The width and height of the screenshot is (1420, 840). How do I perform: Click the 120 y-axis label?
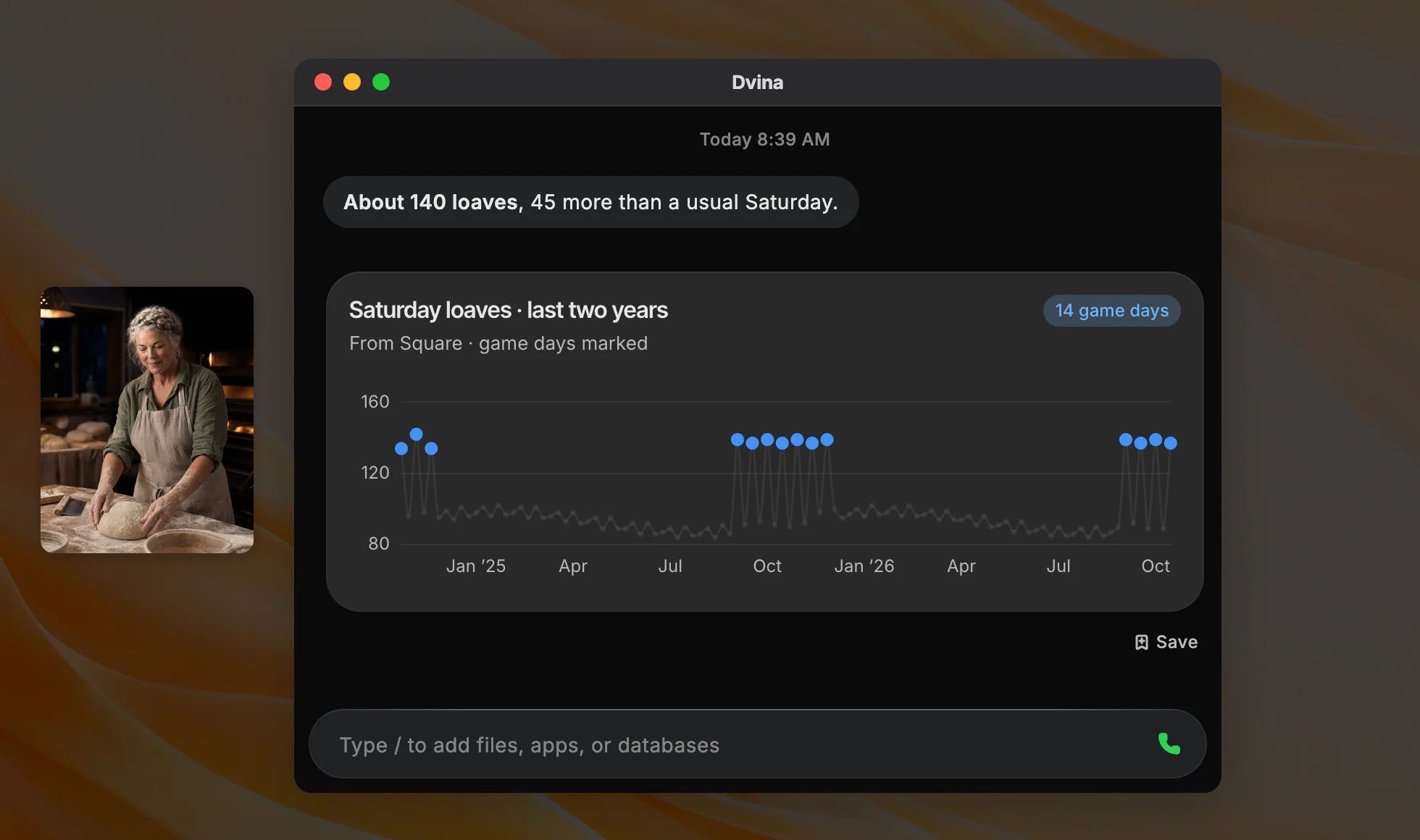tap(375, 473)
